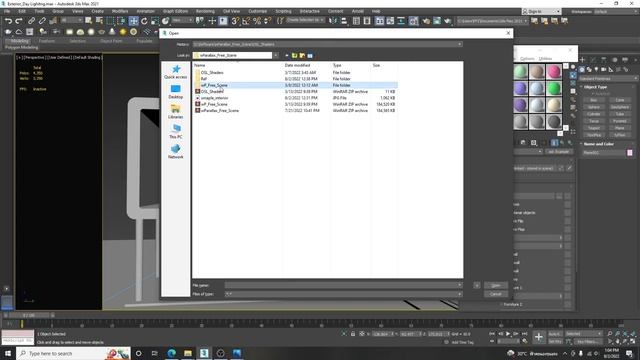Open the File menu

pyautogui.click(x=7, y=11)
